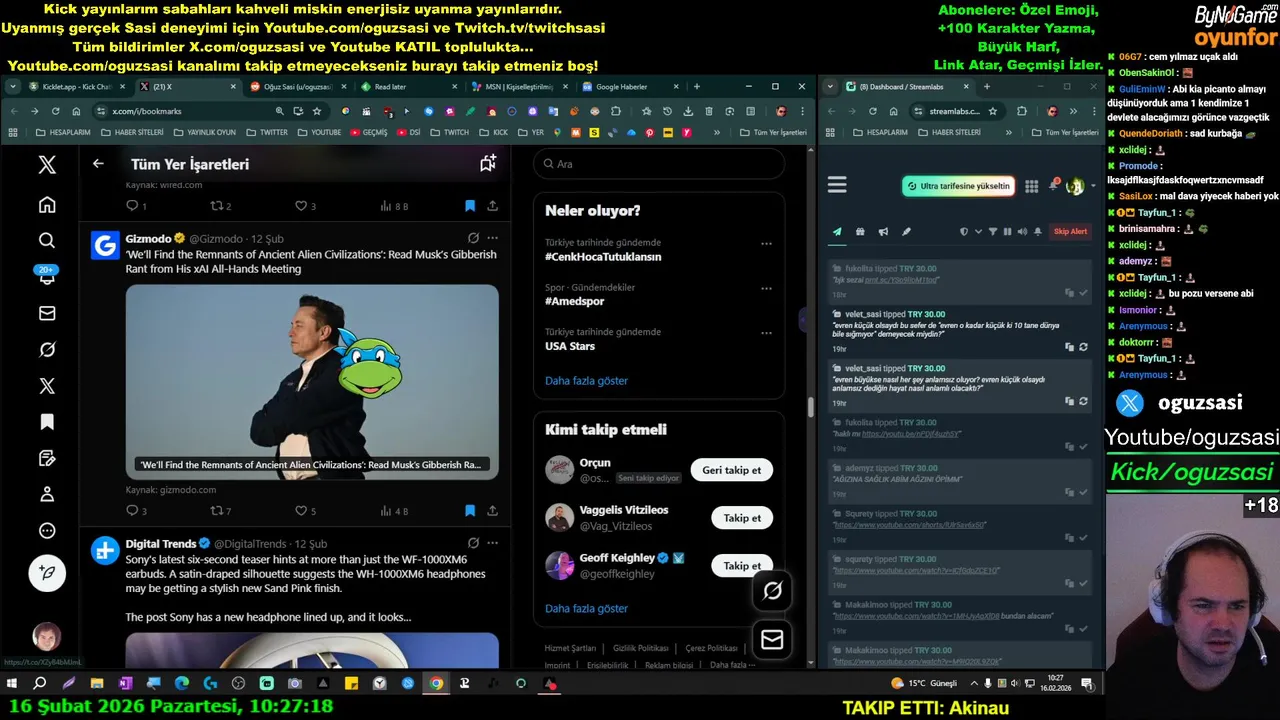Pause the Streamlabs alert queue

(1007, 231)
